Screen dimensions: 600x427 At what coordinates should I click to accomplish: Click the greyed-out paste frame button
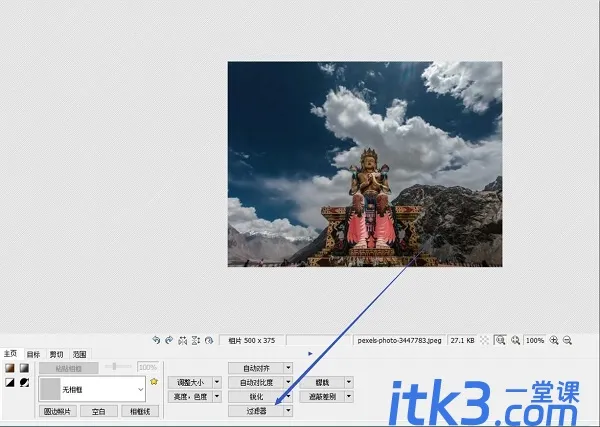[68, 368]
